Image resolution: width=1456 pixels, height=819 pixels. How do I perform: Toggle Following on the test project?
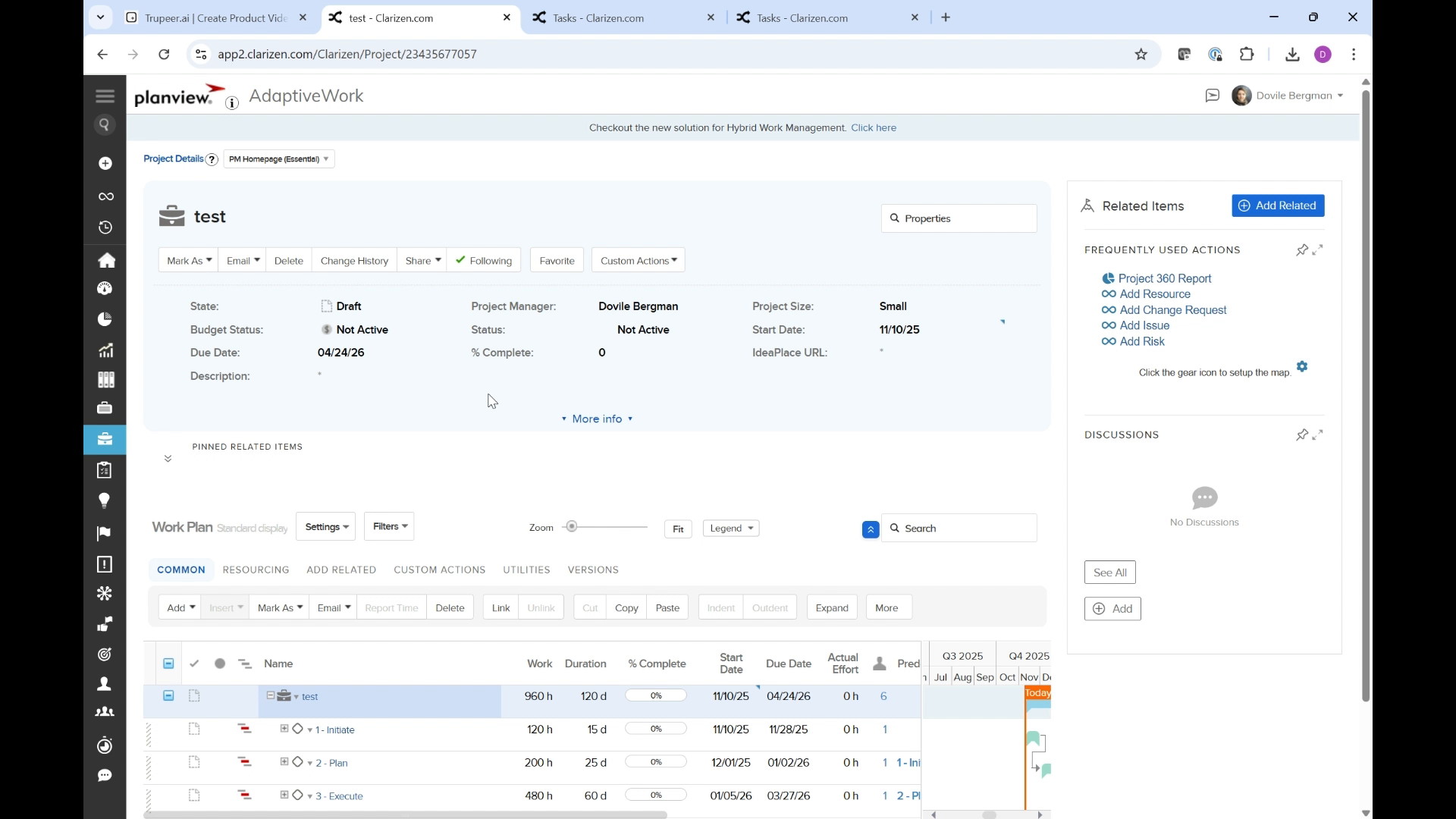pos(484,260)
